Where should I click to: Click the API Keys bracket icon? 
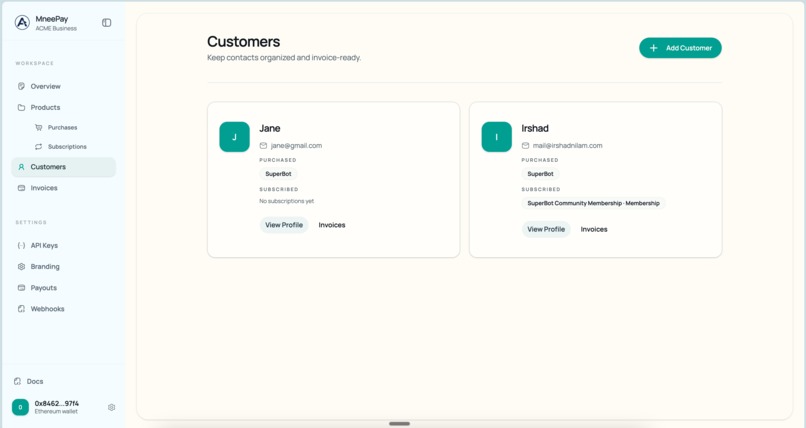tap(21, 246)
